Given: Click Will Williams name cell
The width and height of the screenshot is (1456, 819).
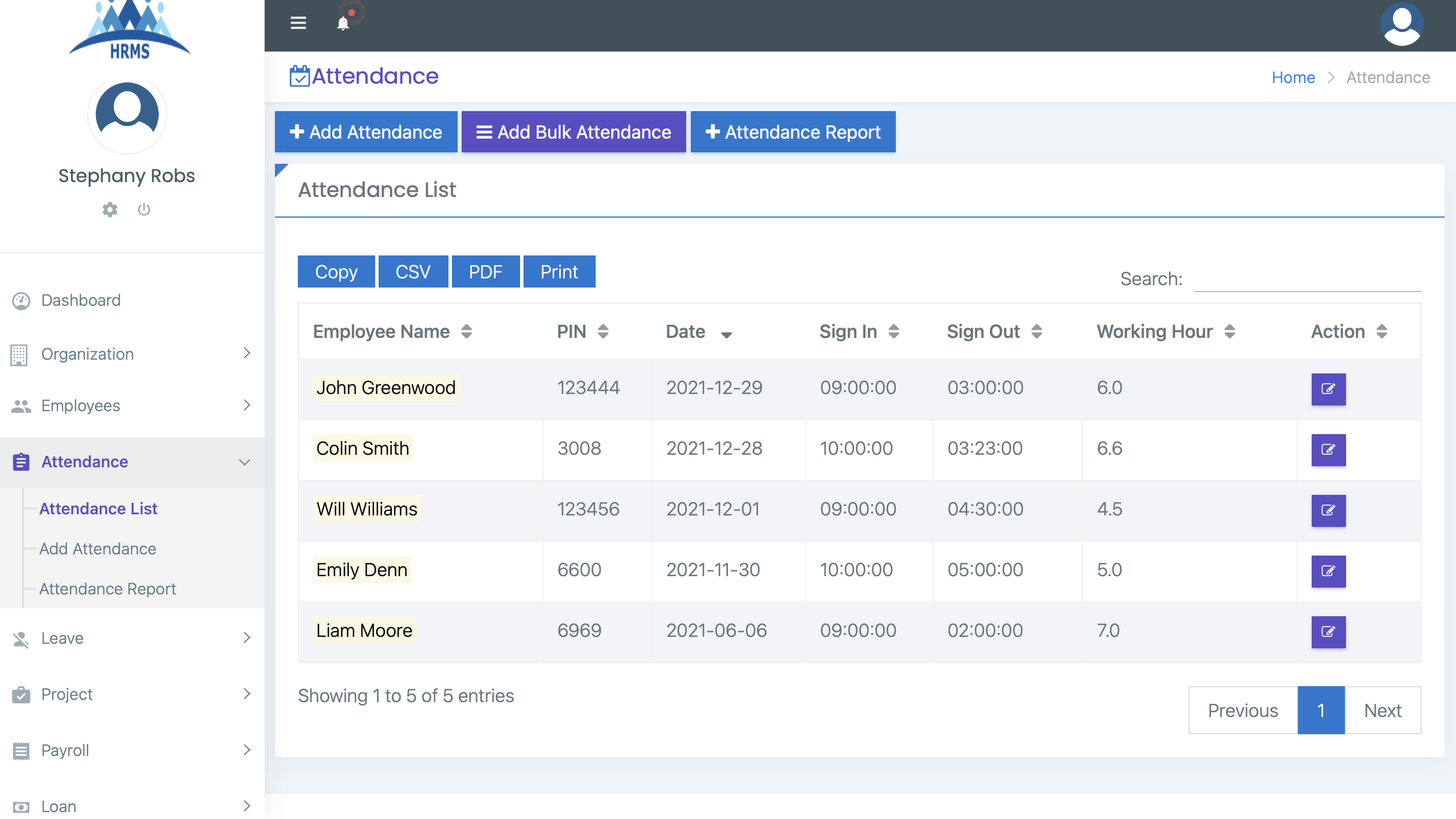Looking at the screenshot, I should (367, 509).
